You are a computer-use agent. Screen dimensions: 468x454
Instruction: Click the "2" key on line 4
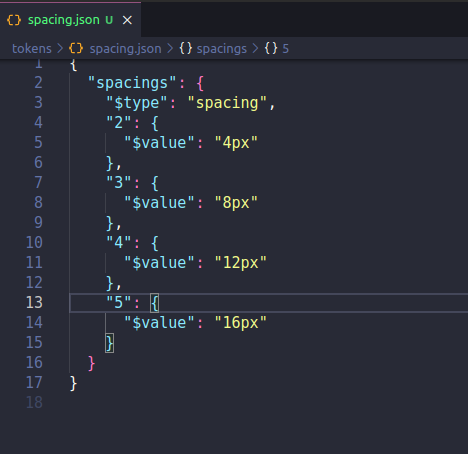[x=118, y=123]
